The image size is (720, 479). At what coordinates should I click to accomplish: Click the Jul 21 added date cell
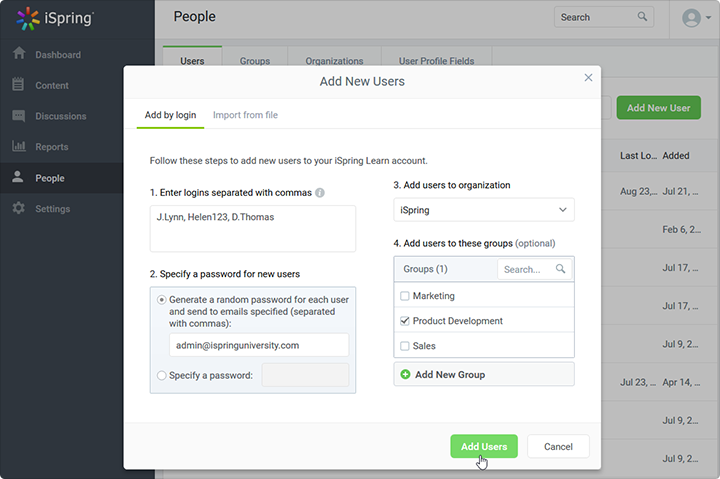pyautogui.click(x=680, y=191)
